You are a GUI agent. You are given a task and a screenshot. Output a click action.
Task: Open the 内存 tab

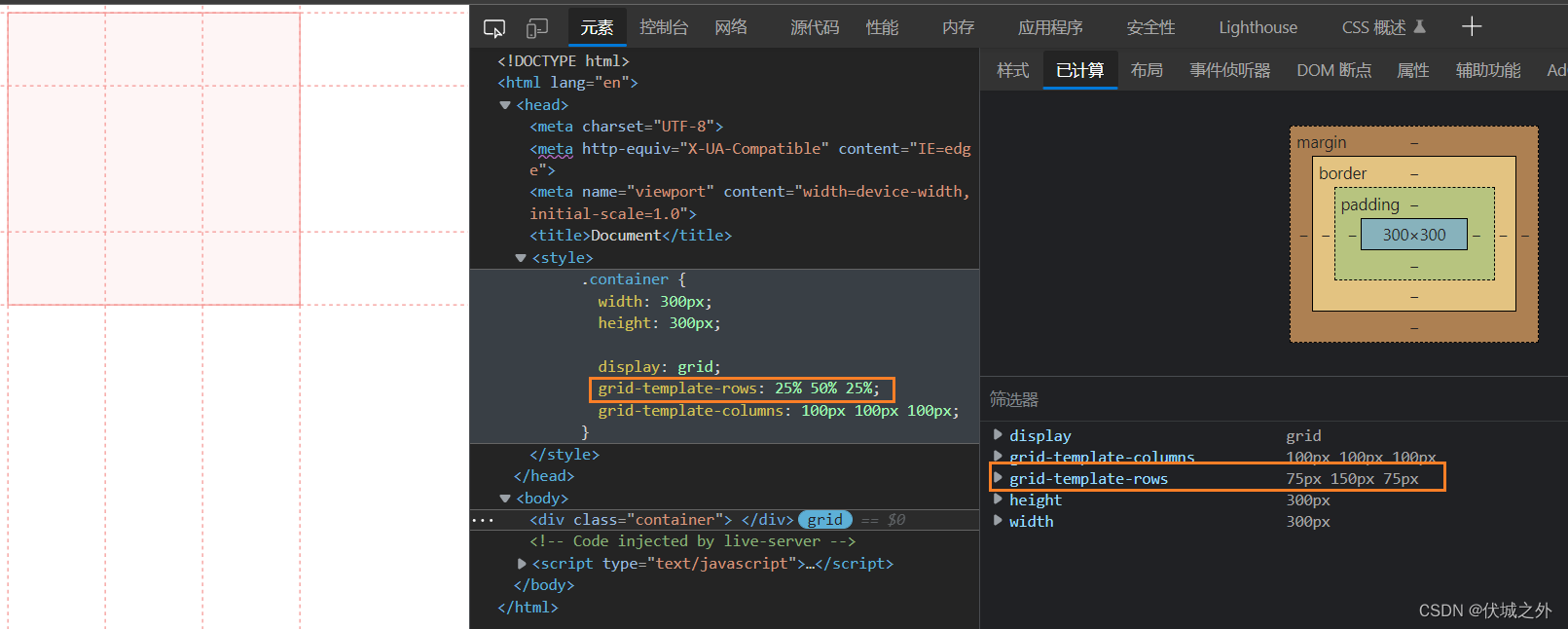click(x=958, y=27)
